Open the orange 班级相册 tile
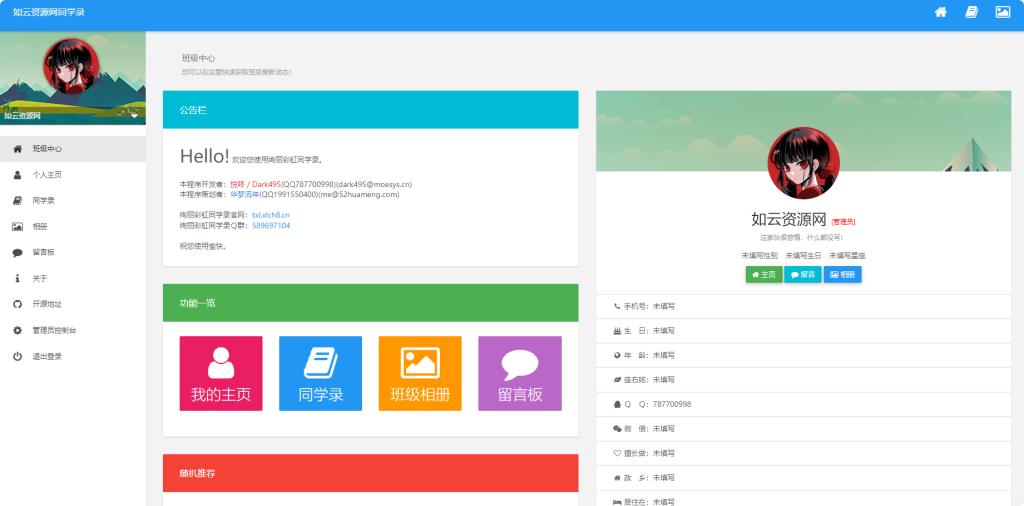The image size is (1024, 506). tap(420, 373)
